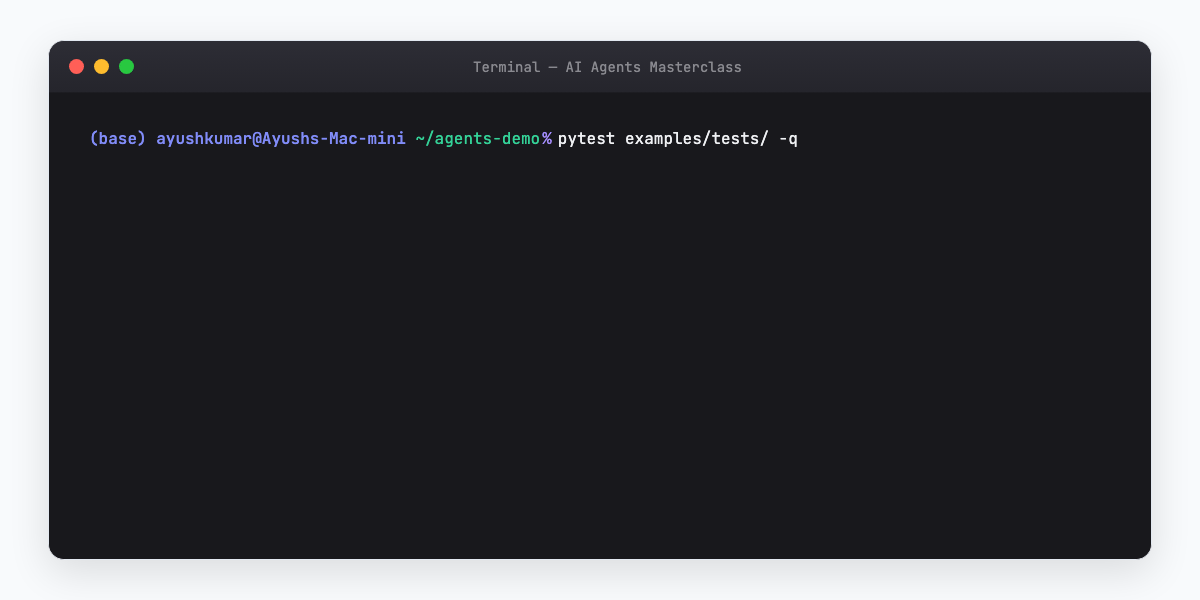Click the window title 'Terminal — AI Agents Masterclass'
Image resolution: width=1200 pixels, height=600 pixels.
607,67
